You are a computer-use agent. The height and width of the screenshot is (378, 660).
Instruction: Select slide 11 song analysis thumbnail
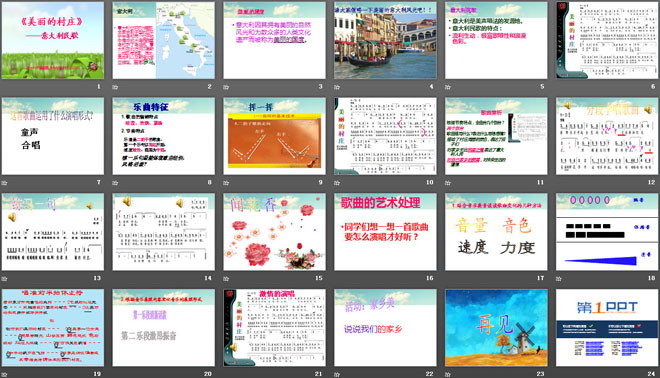point(496,136)
